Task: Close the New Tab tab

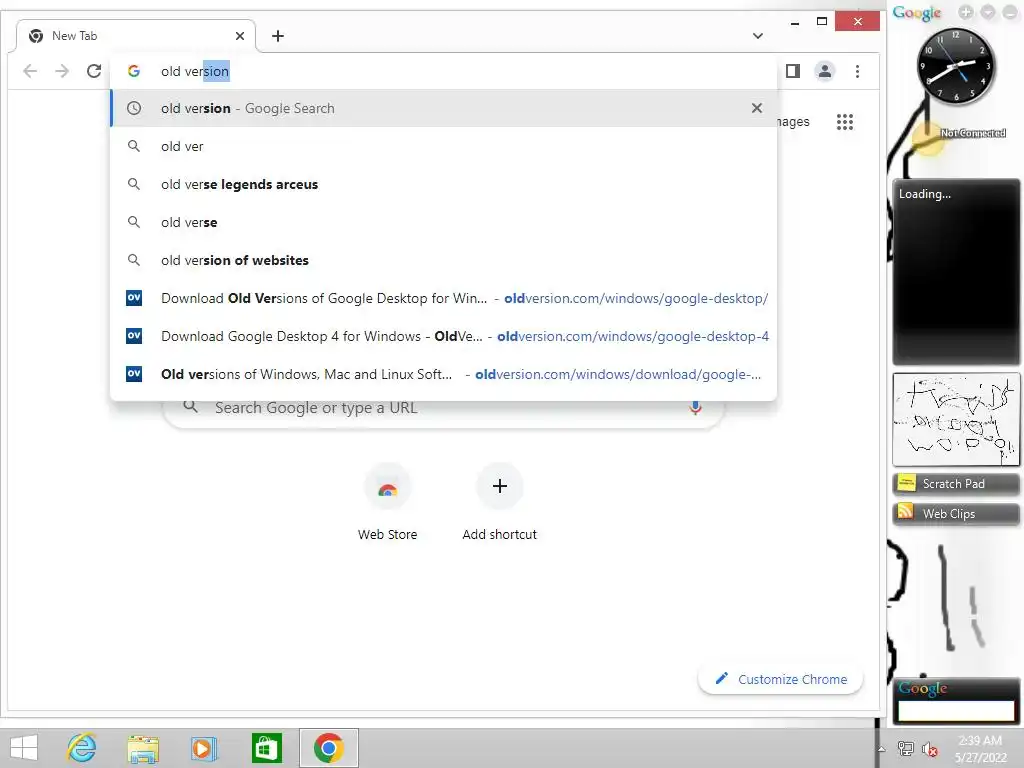Action: tap(240, 36)
